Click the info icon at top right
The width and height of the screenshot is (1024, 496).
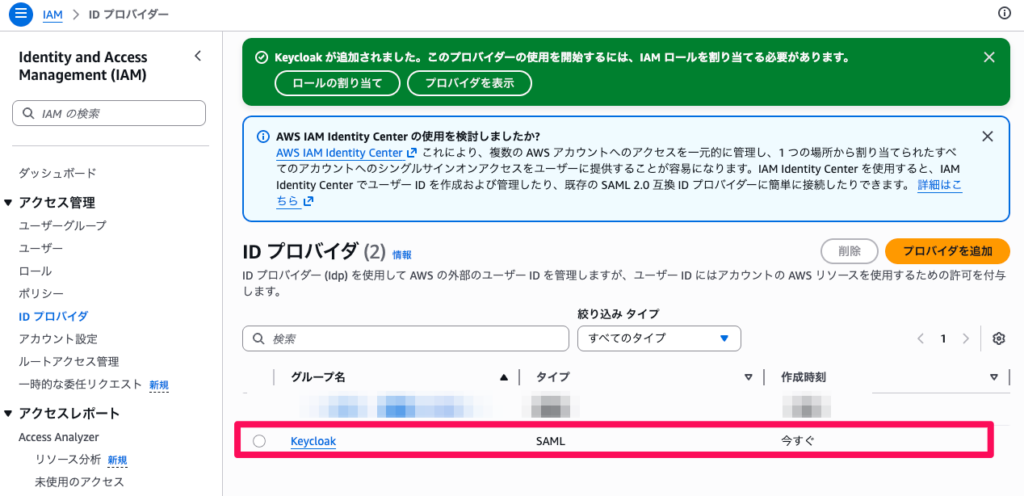(x=1004, y=14)
